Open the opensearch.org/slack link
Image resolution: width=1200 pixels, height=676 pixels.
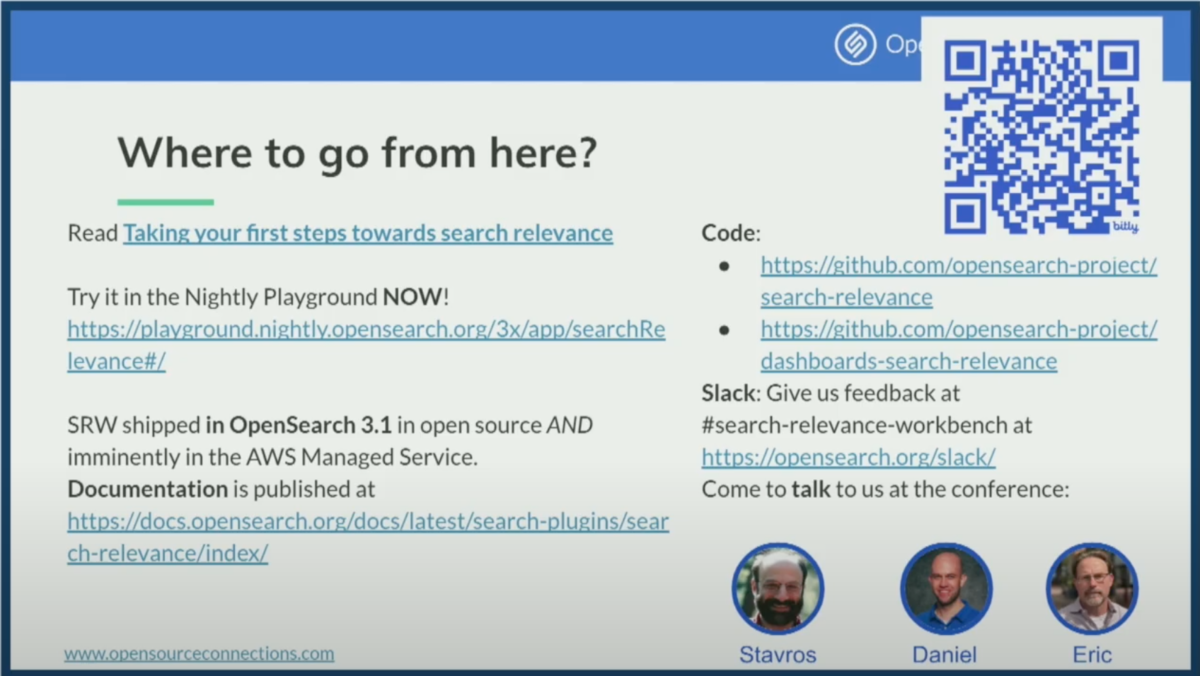coord(848,457)
